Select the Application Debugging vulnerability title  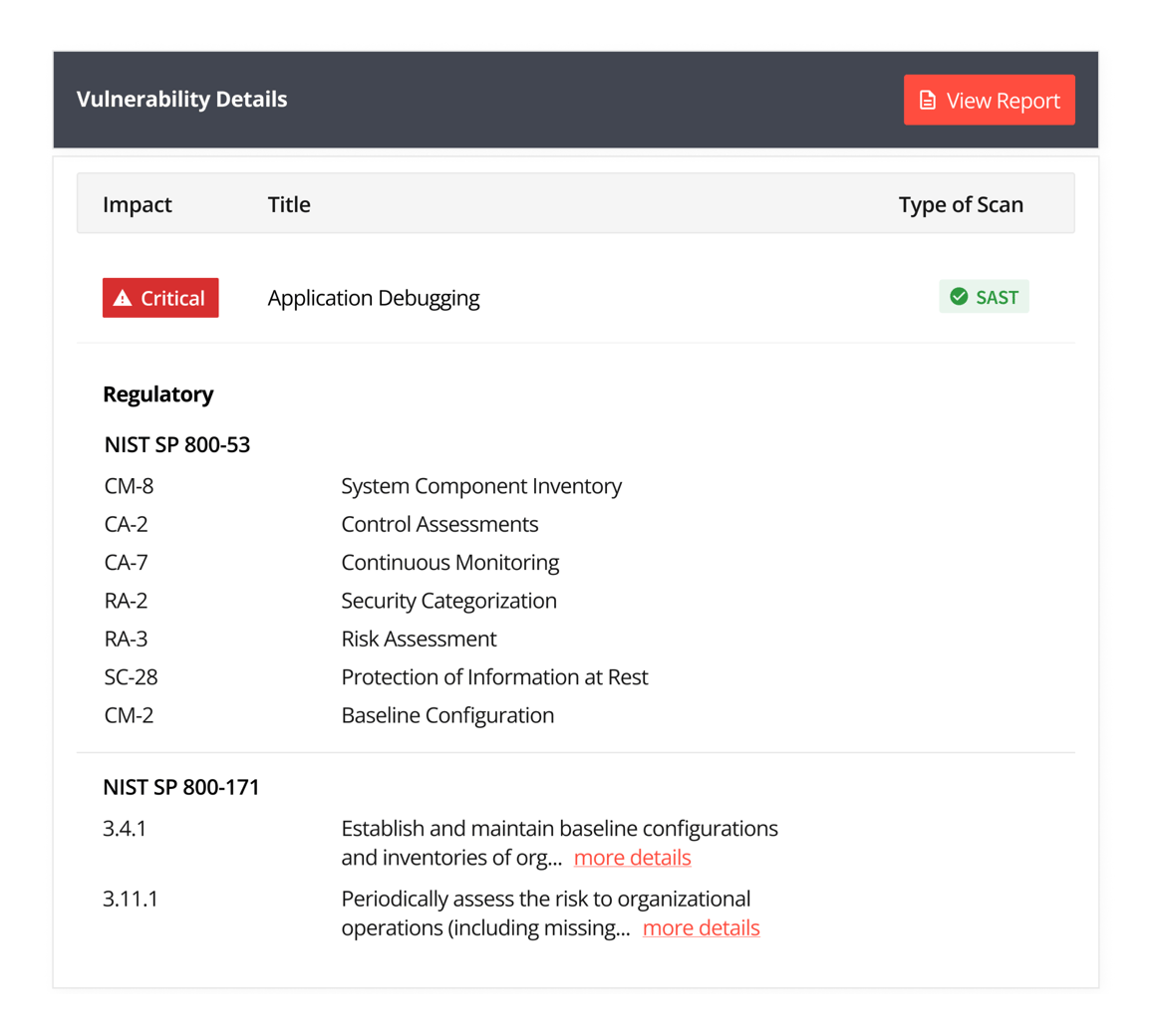[x=373, y=297]
